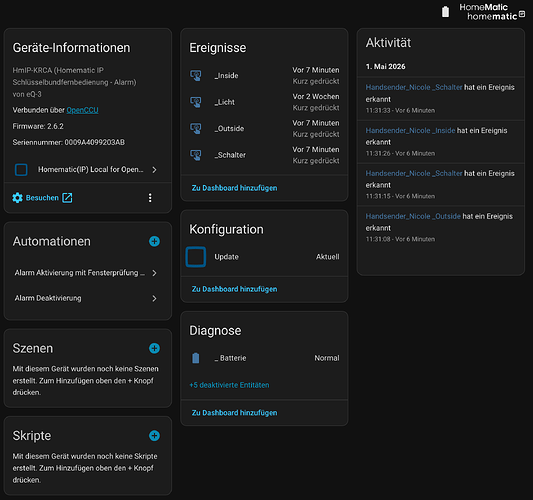The height and width of the screenshot is (500, 533).
Task: Open the OpenCCU link
Action: pyautogui.click(x=82, y=110)
